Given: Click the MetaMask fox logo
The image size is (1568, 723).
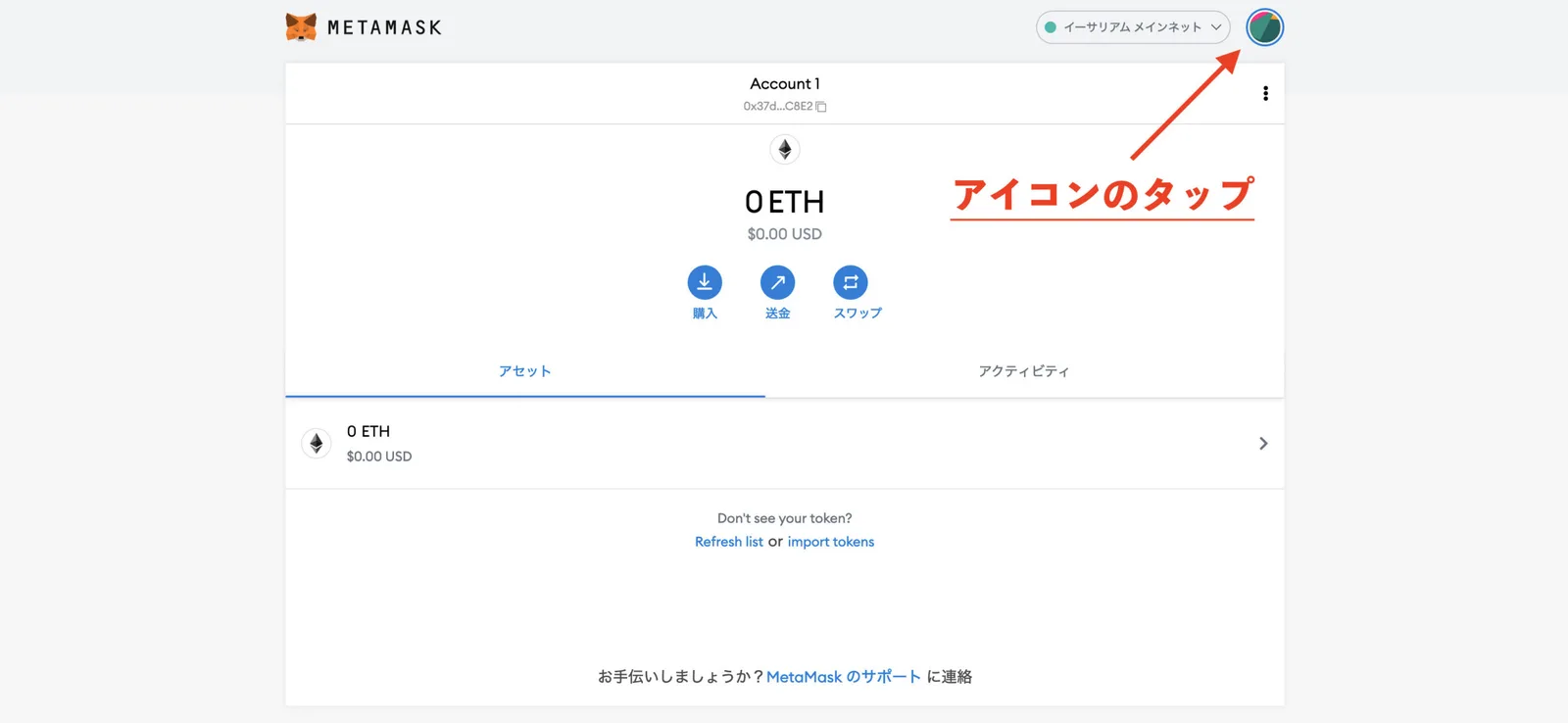Looking at the screenshot, I should pos(301,27).
